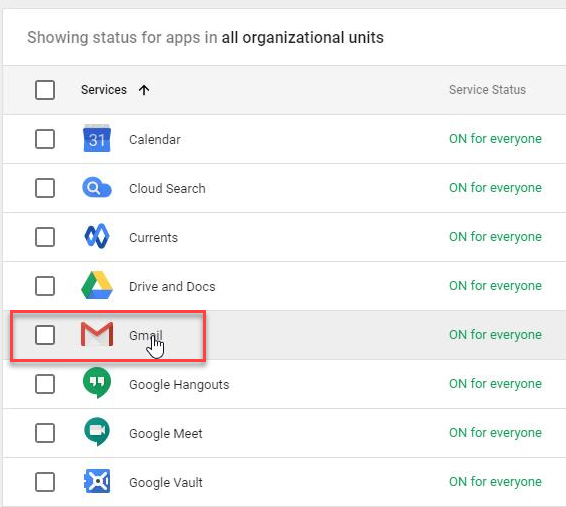
Task: Click Google Vault's ON for everyone status
Action: click(495, 482)
